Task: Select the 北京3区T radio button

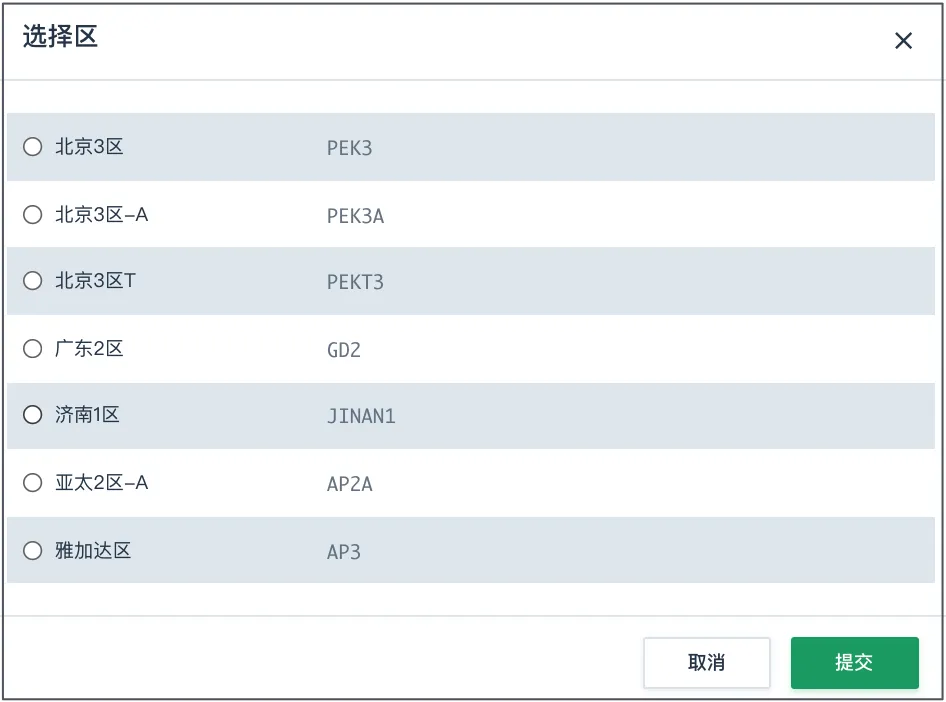Action: (33, 280)
